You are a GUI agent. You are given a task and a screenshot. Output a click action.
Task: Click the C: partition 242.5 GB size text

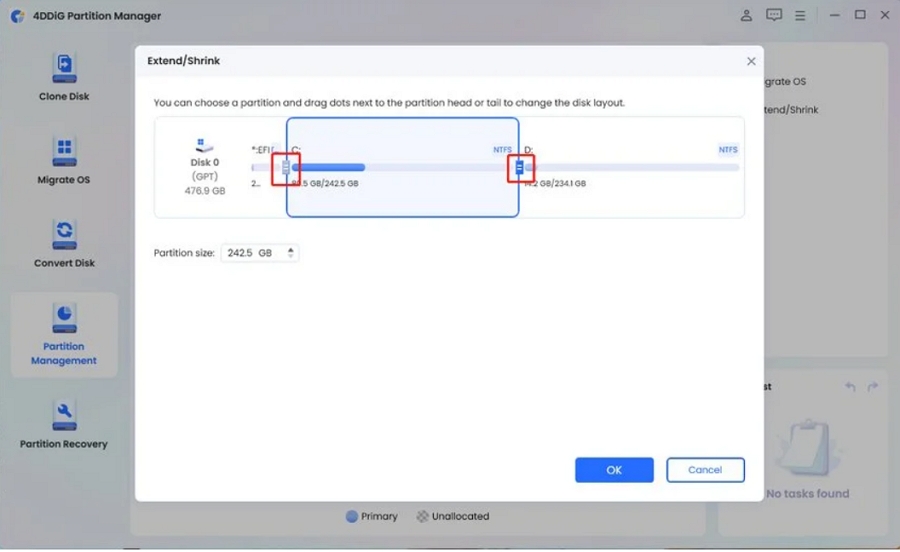pyautogui.click(x=325, y=184)
